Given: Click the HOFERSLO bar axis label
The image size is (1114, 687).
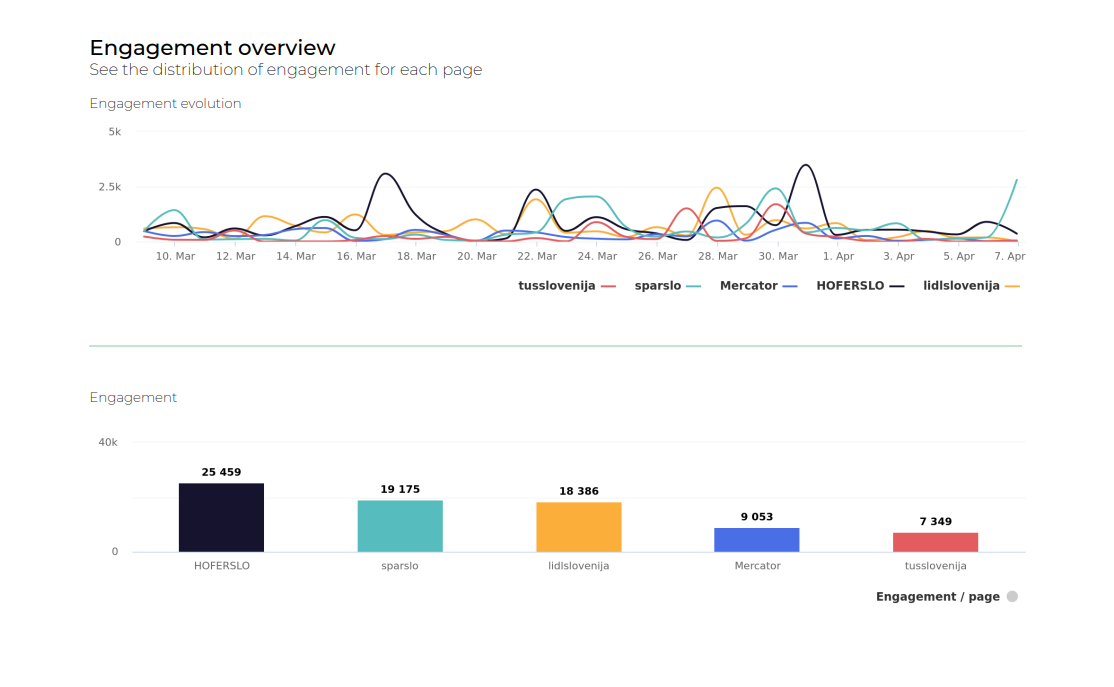Looking at the screenshot, I should [221, 566].
